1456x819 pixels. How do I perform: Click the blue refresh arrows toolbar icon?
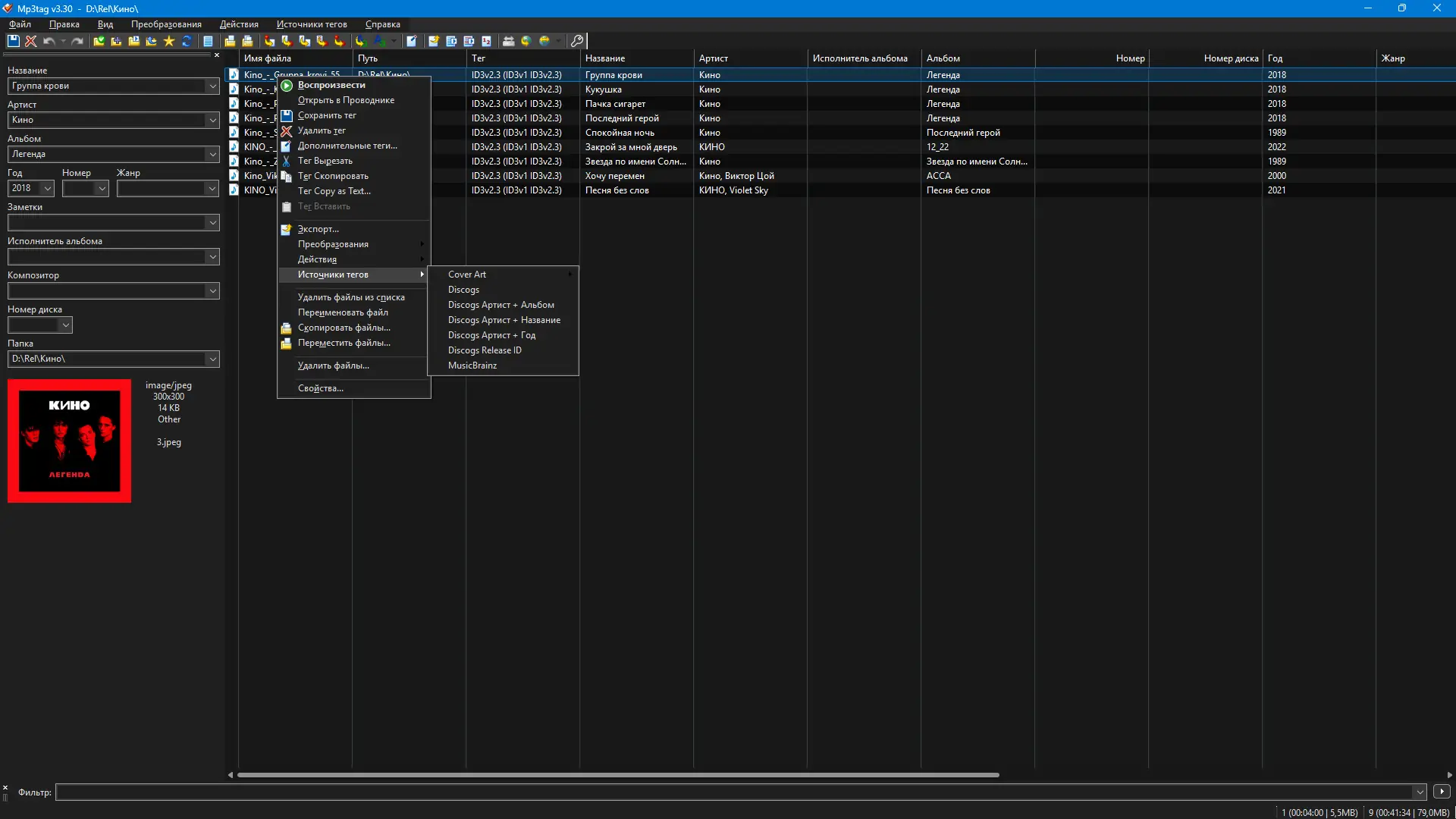click(187, 41)
